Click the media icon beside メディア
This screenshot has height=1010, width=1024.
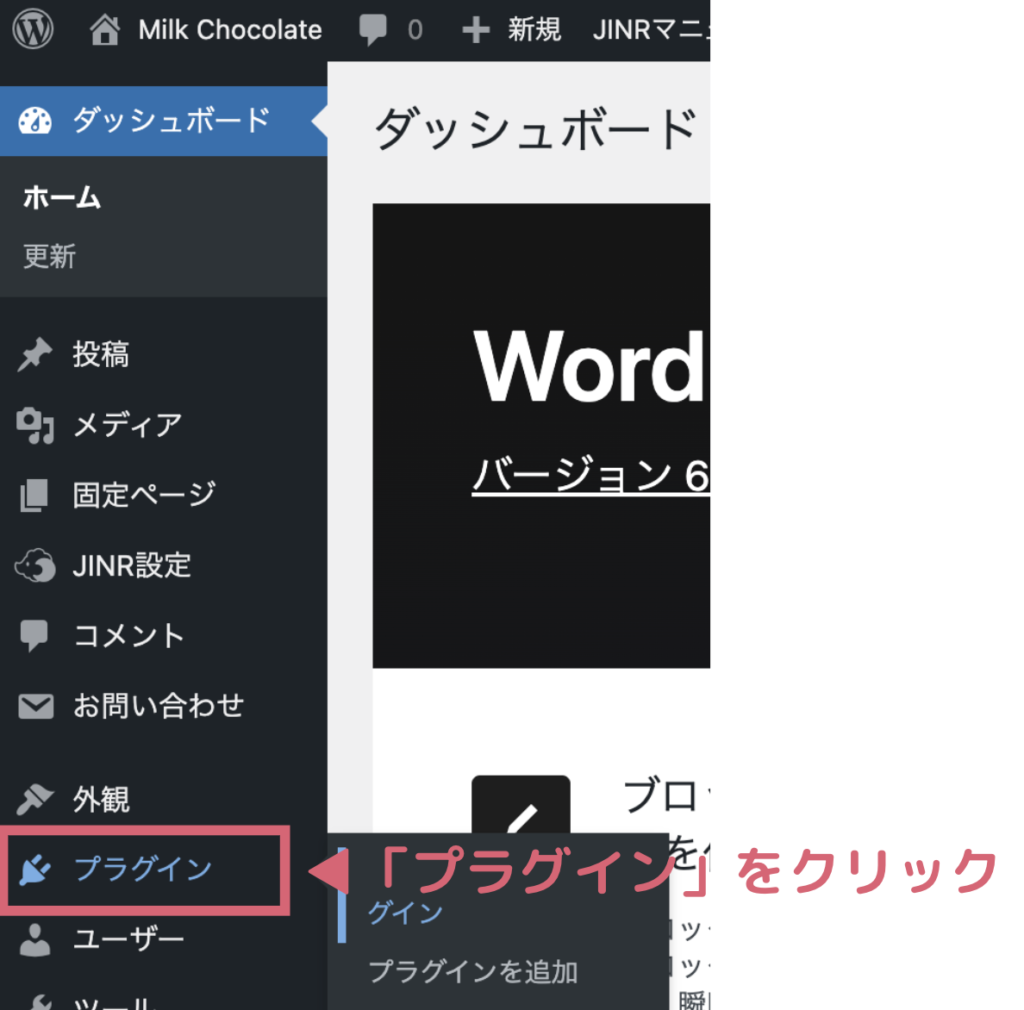pos(35,425)
